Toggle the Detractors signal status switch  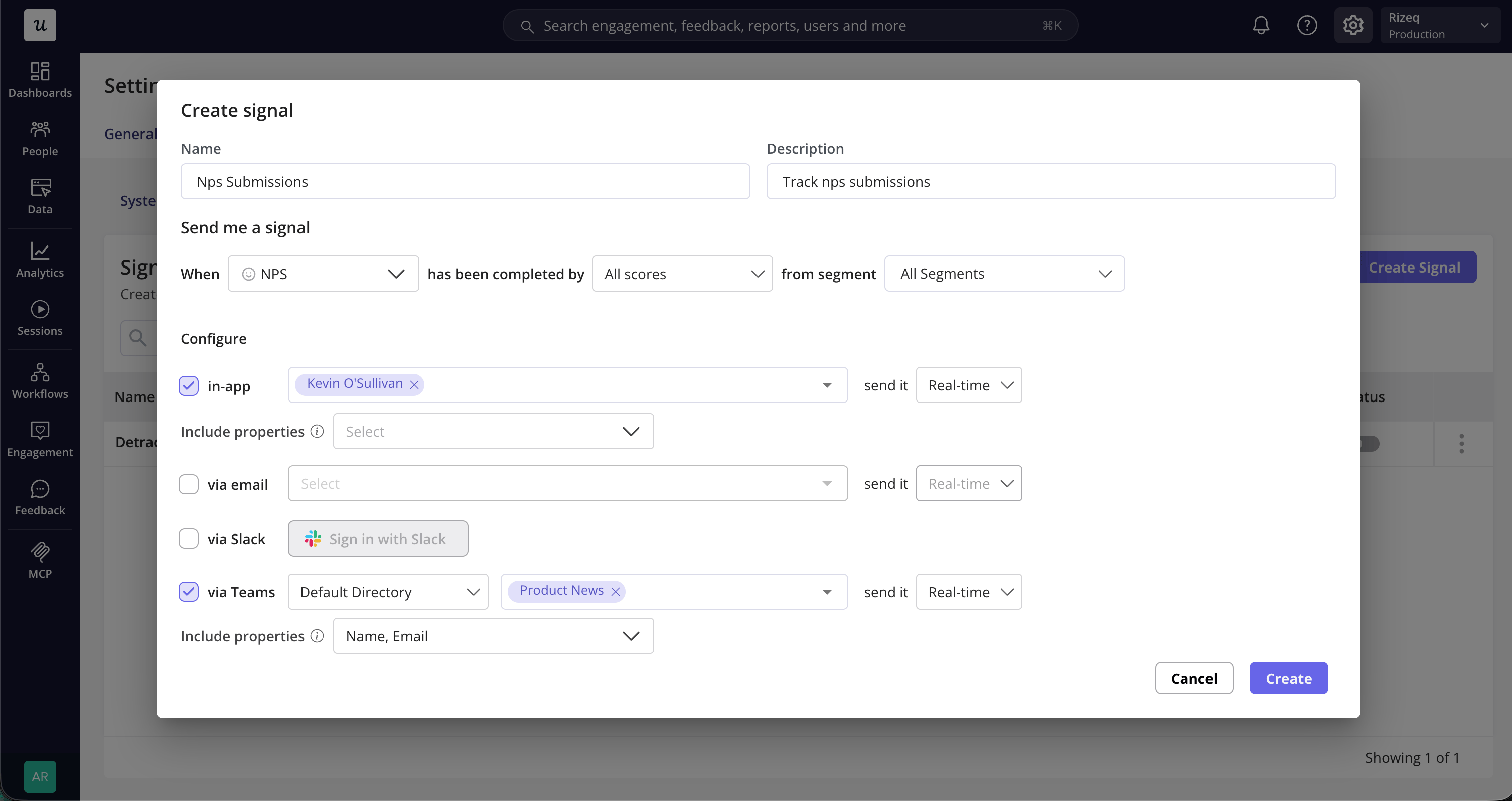point(1370,443)
